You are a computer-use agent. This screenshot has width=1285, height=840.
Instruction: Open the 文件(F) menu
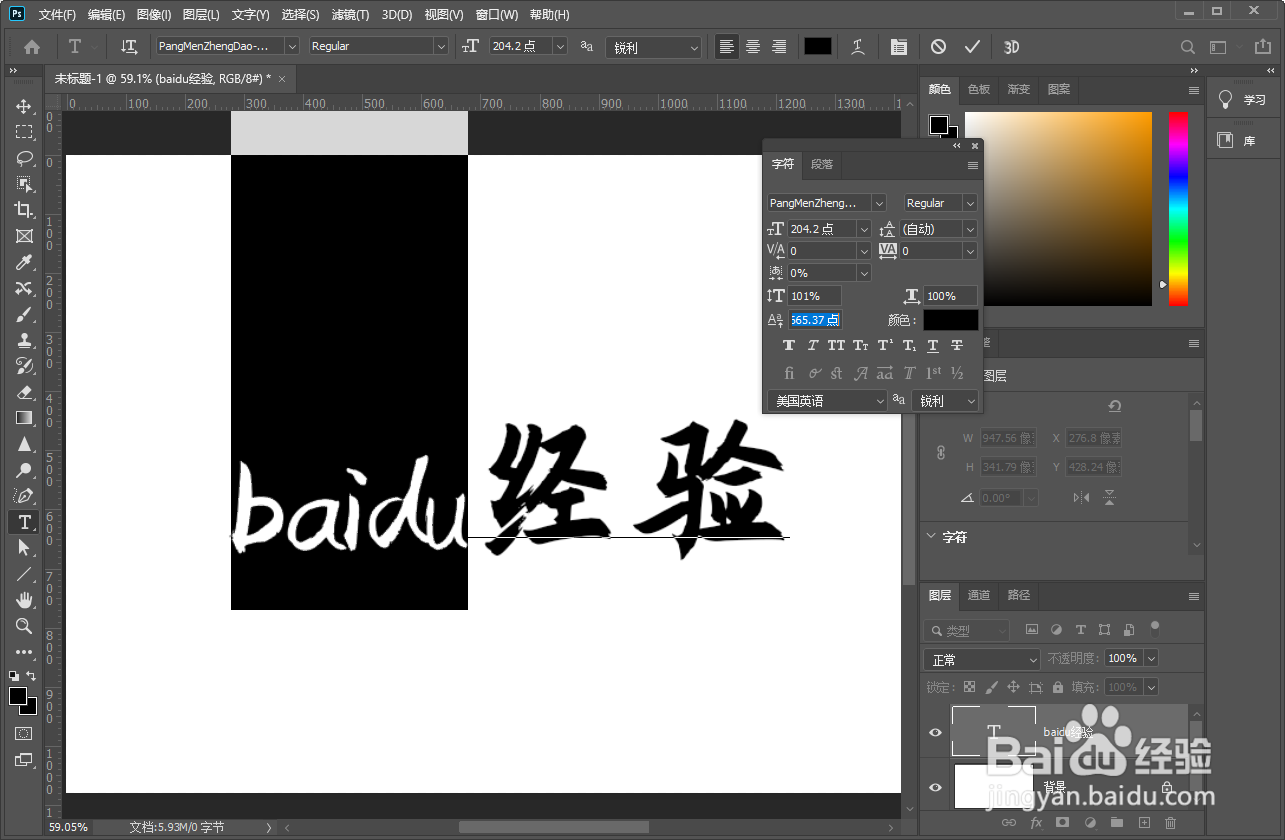57,15
